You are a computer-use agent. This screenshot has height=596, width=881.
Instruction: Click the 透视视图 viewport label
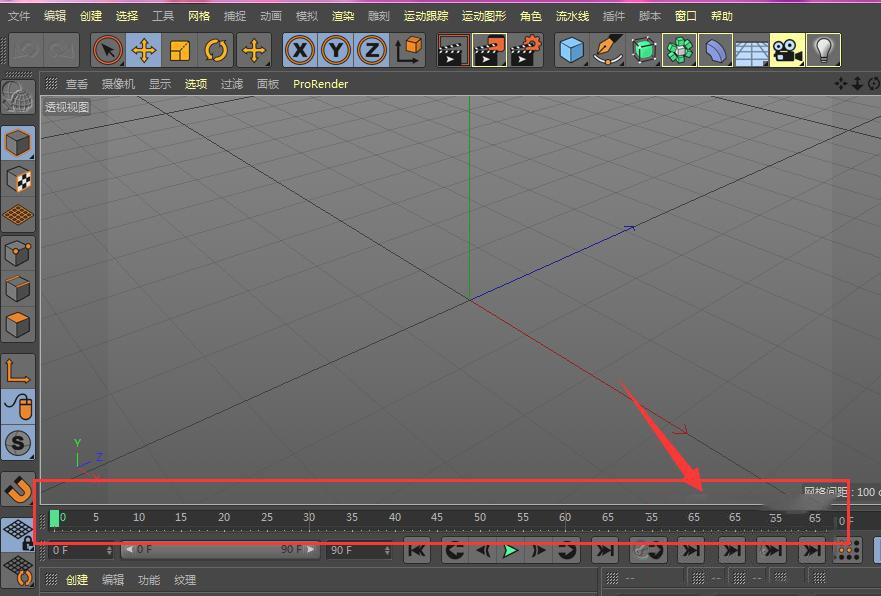coord(67,107)
